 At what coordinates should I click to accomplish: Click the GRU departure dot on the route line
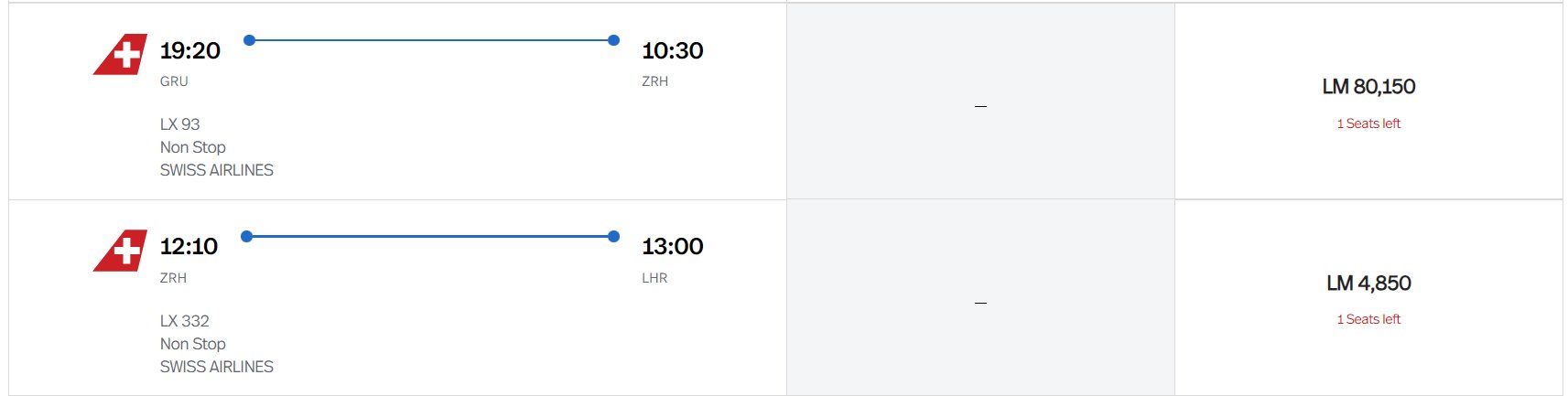[x=249, y=40]
